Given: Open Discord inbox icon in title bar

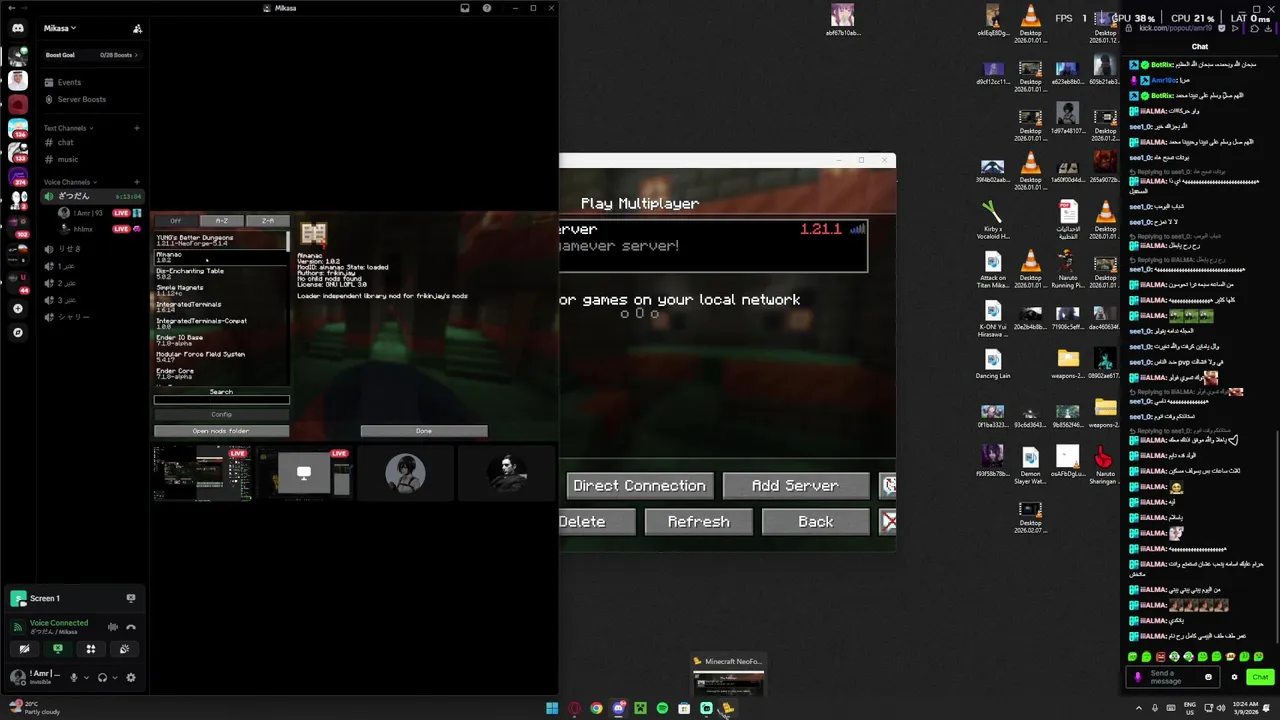Looking at the screenshot, I should coord(465,8).
